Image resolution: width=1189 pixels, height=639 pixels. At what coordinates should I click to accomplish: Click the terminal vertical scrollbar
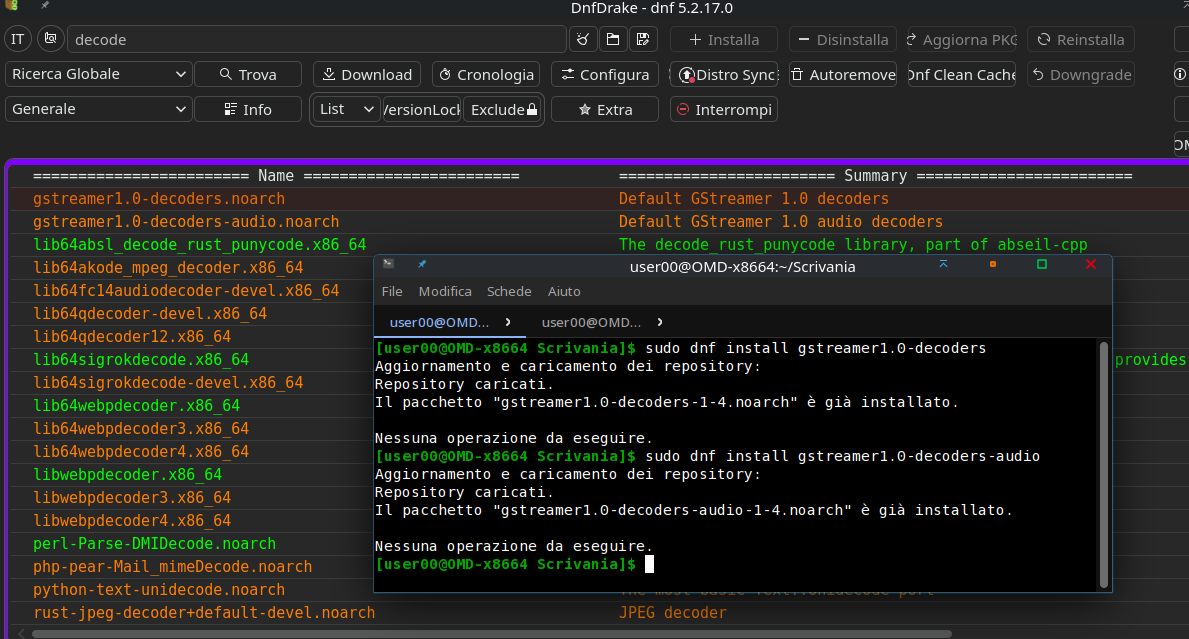point(1104,464)
